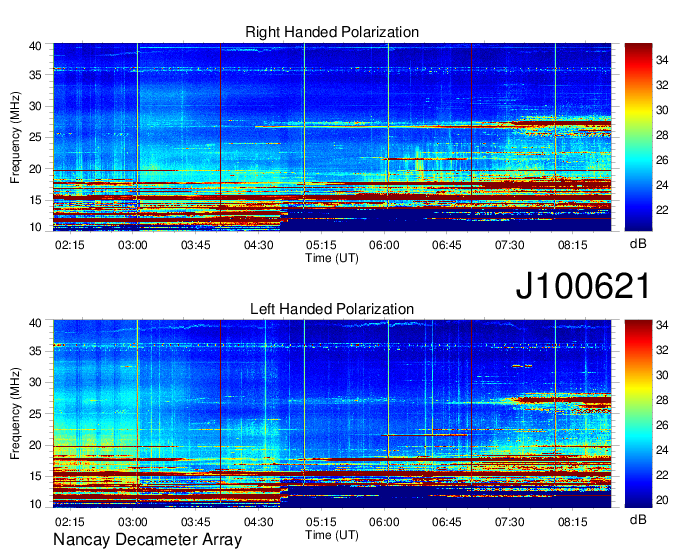Click 'Frequency (MHz)' label of bottom plot

point(15,414)
